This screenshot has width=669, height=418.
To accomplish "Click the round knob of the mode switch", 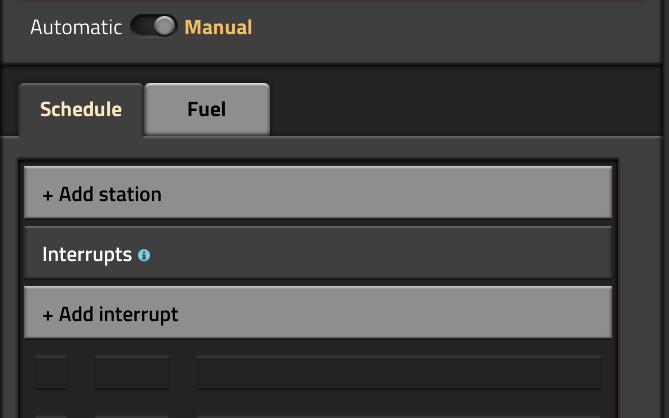I will coord(164,27).
